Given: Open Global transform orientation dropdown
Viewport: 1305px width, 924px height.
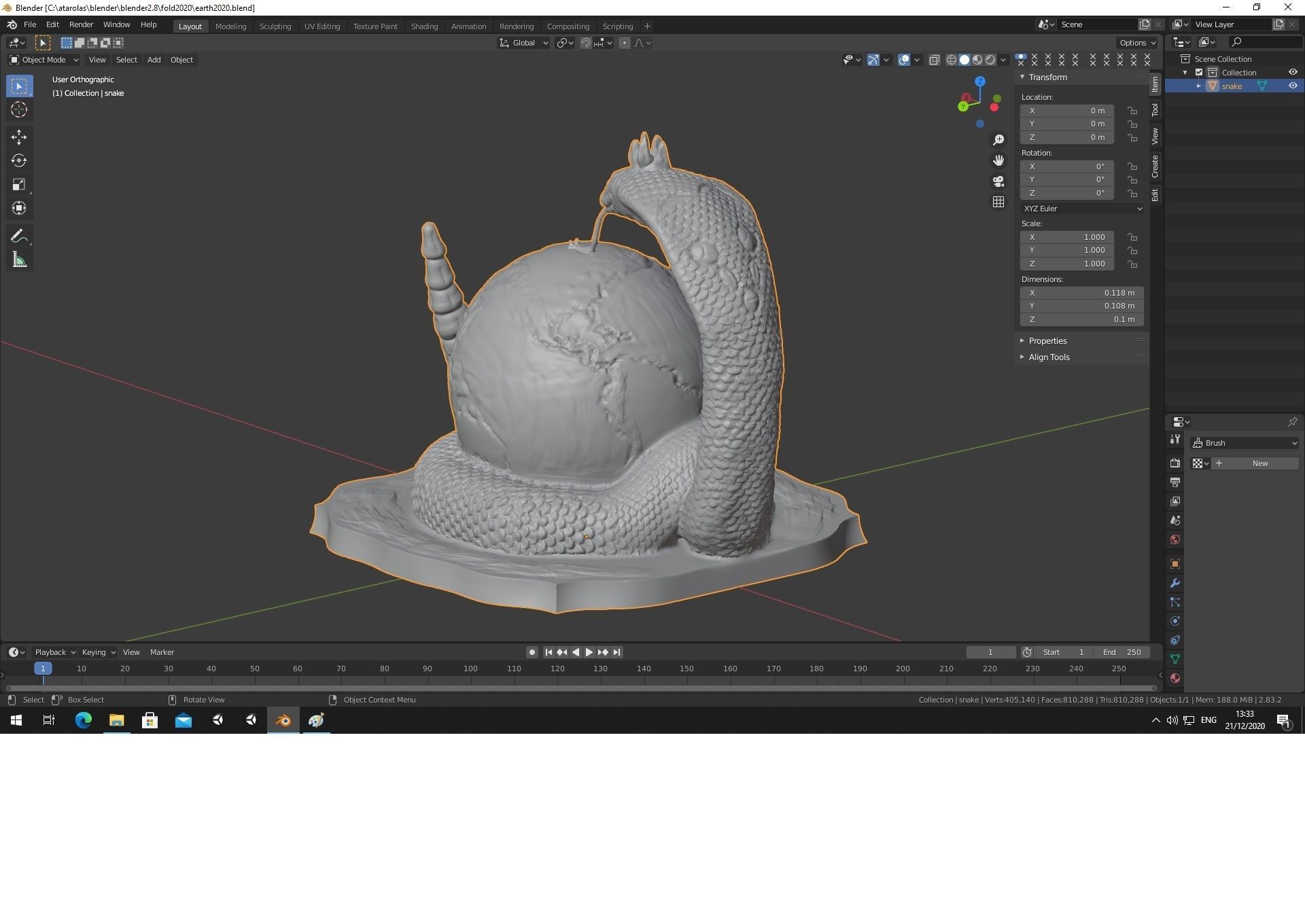Looking at the screenshot, I should pyautogui.click(x=523, y=43).
